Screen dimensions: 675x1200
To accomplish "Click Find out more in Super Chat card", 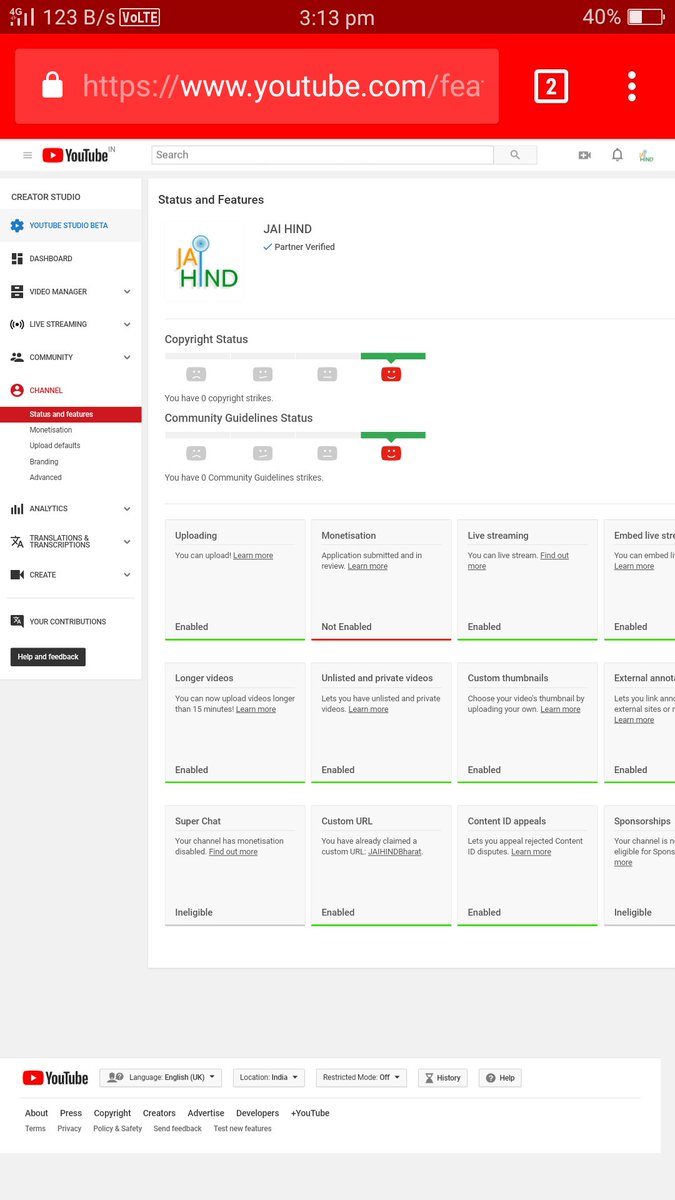I will click(233, 852).
